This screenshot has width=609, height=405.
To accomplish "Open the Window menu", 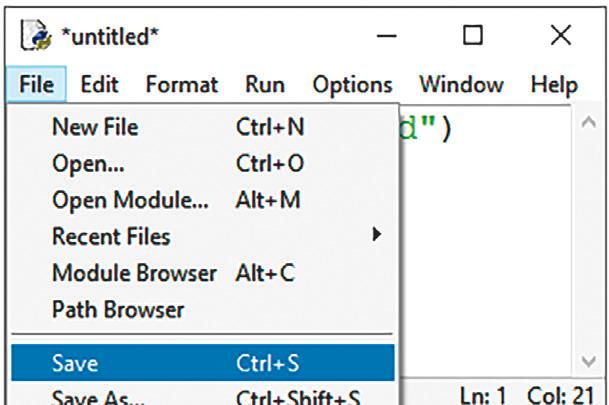I will [459, 85].
